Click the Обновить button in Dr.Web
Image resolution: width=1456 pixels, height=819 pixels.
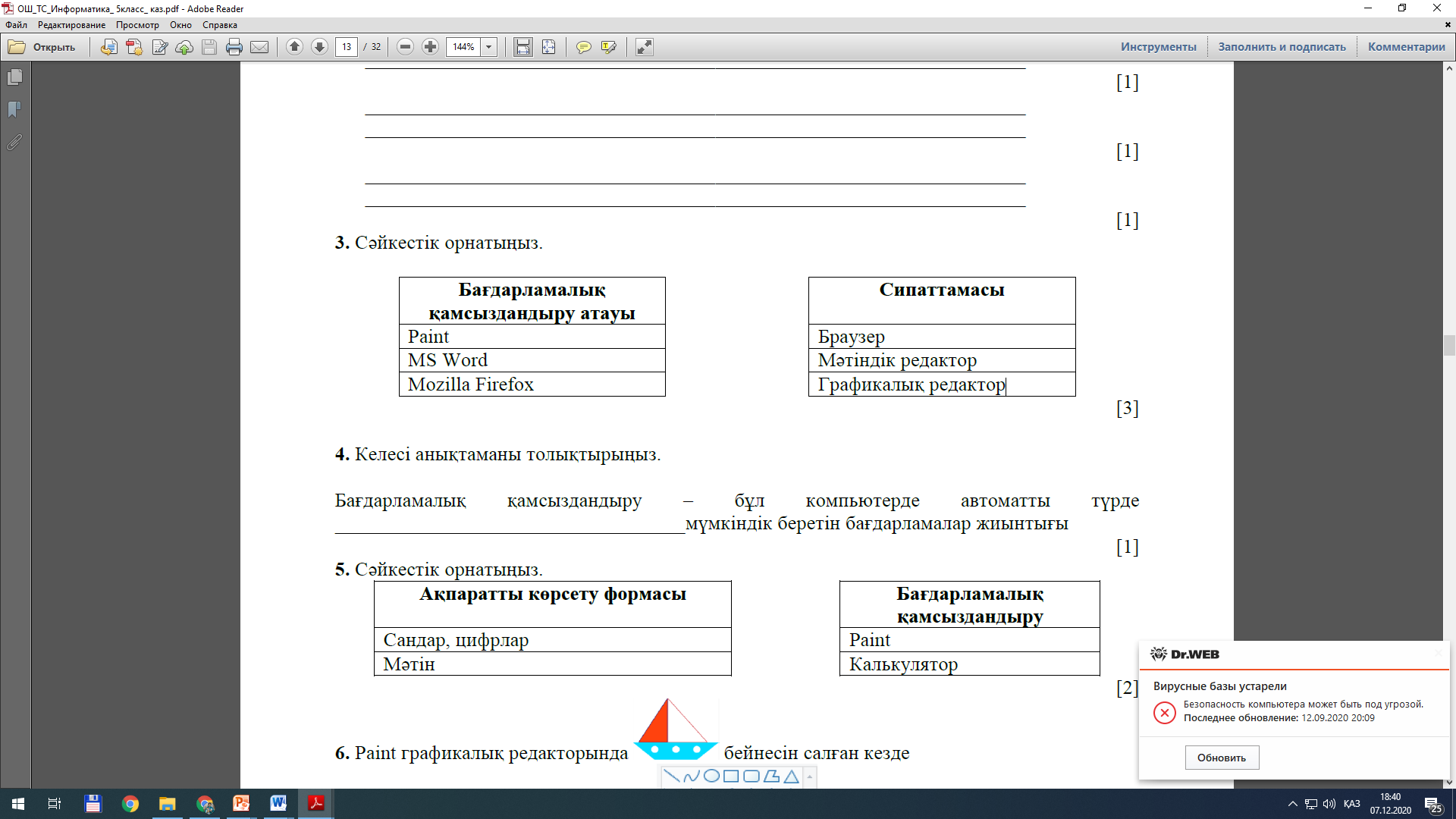click(1222, 758)
